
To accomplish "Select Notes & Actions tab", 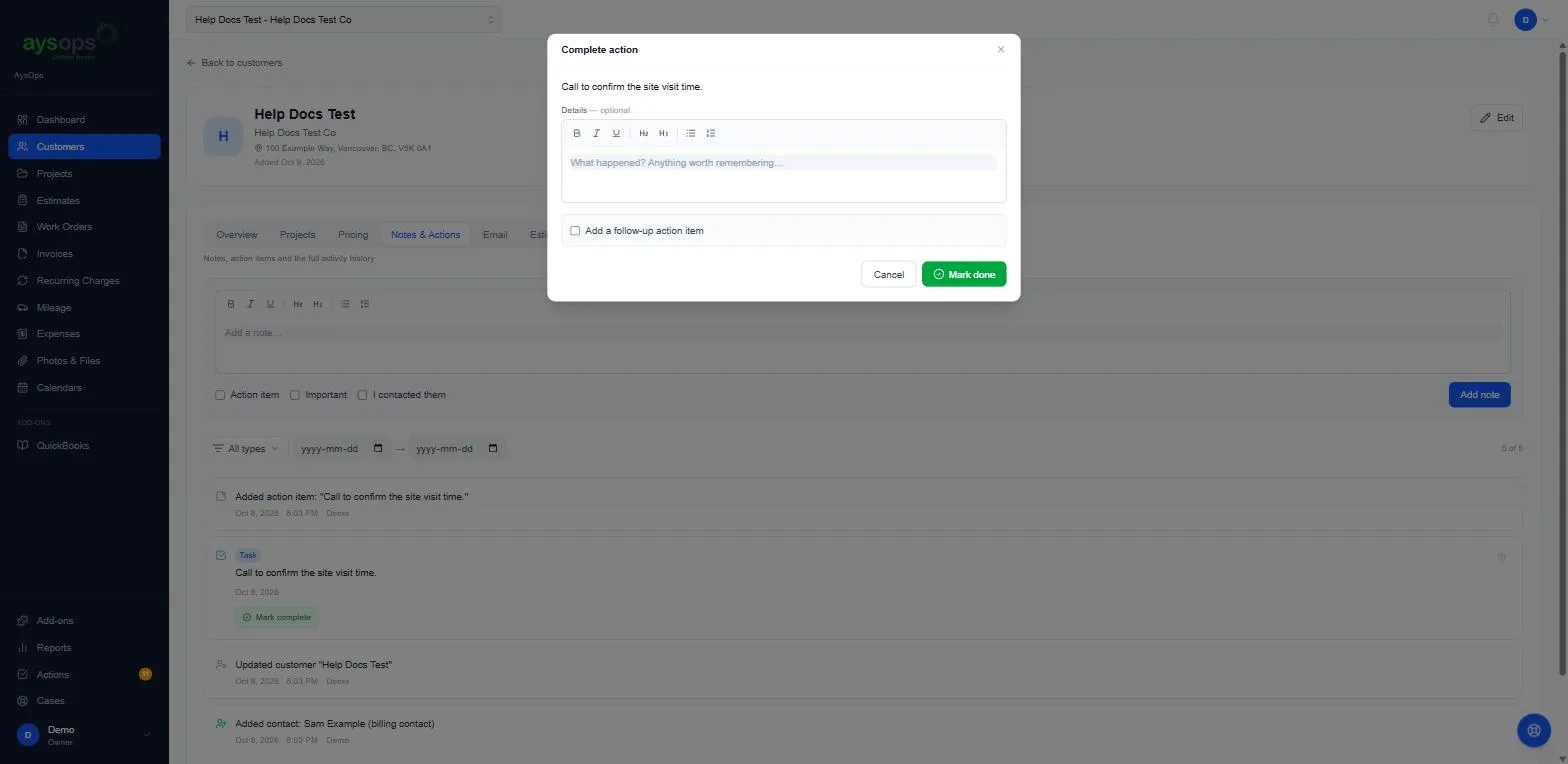I will point(426,235).
